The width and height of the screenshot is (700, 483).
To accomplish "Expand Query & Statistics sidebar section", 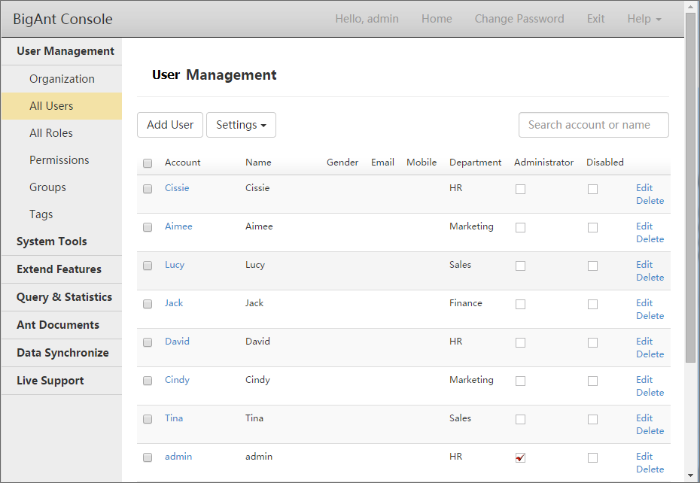I will [x=64, y=297].
